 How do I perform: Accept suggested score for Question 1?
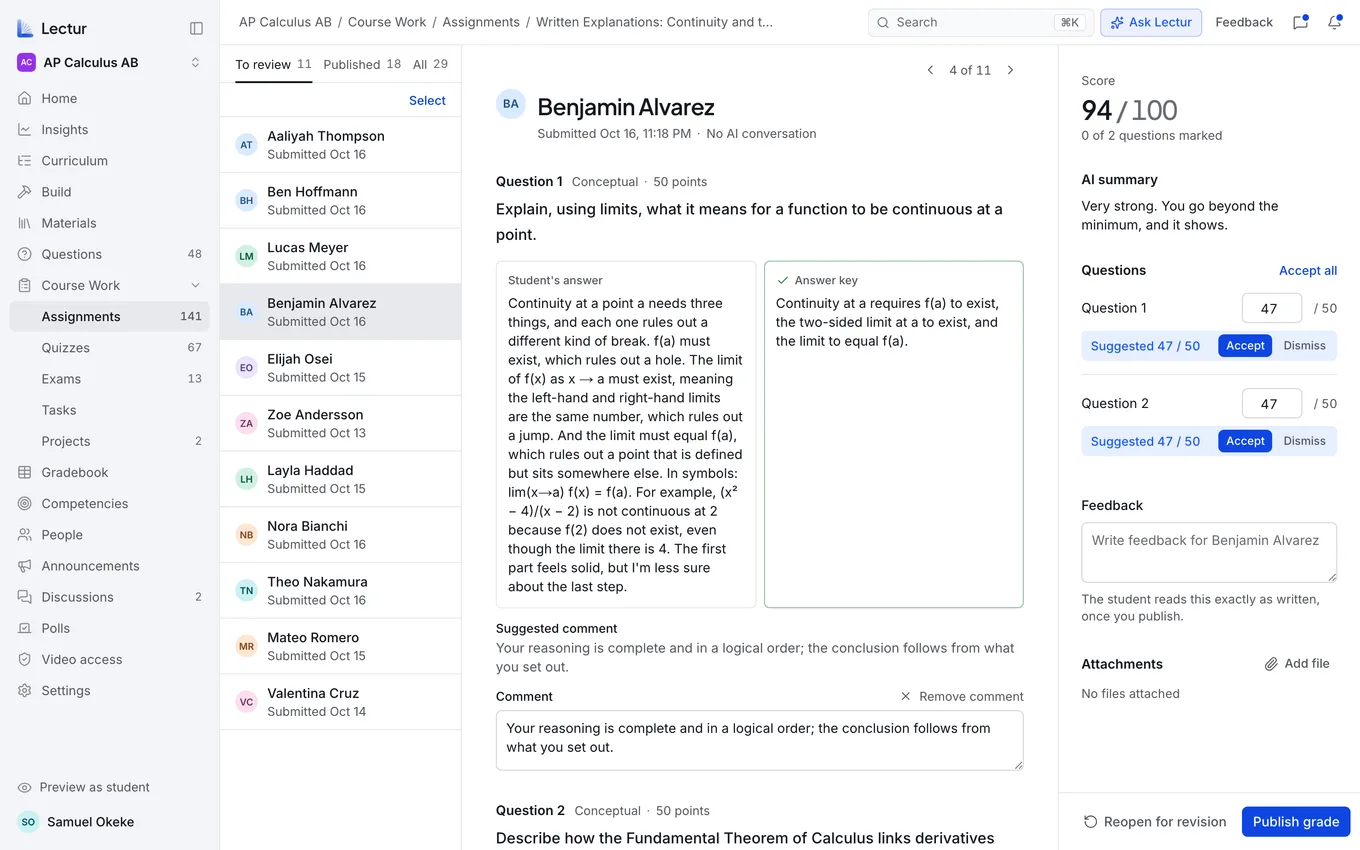click(x=1245, y=346)
